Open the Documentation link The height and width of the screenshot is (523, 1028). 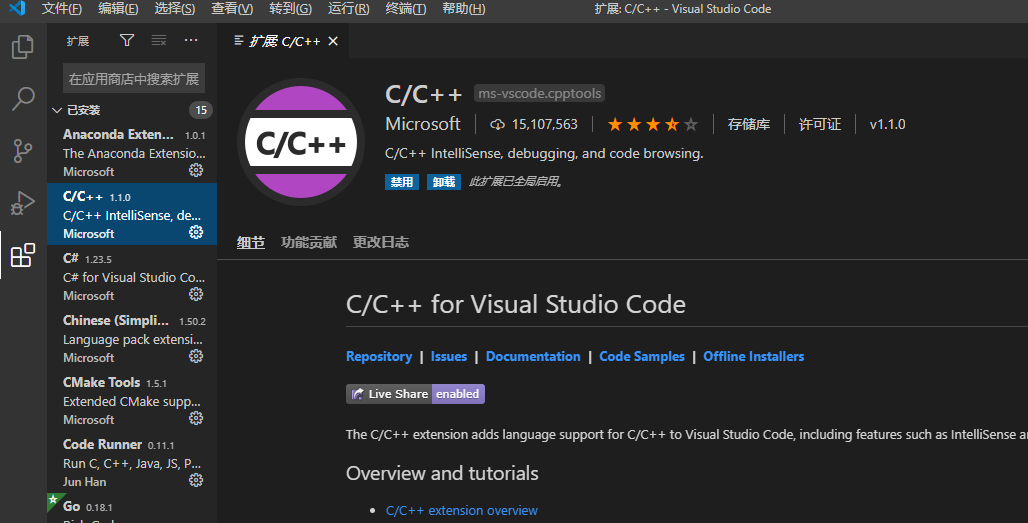(533, 357)
